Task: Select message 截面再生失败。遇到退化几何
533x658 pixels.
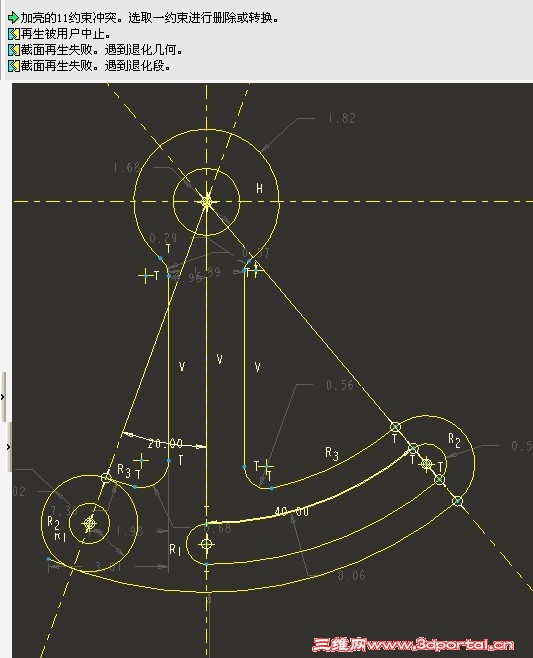Action: point(102,50)
